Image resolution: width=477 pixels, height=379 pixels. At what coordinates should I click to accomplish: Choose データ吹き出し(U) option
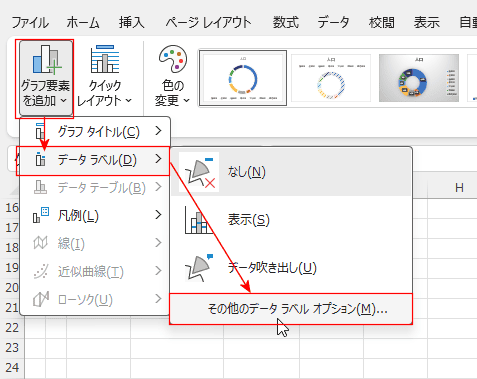pyautogui.click(x=292, y=268)
